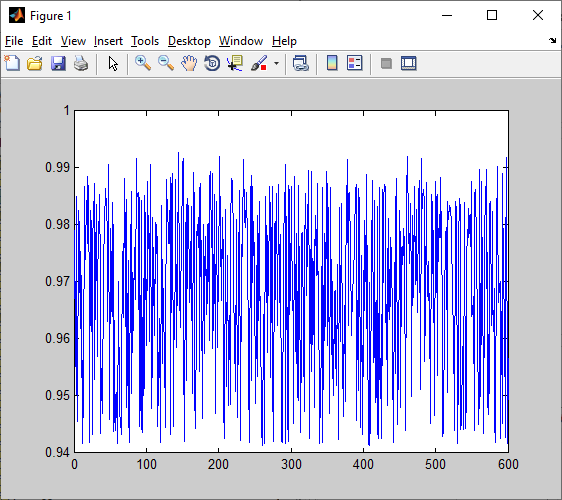Click the Link Plot icon
Screen dimensions: 562x500
[x=301, y=63]
